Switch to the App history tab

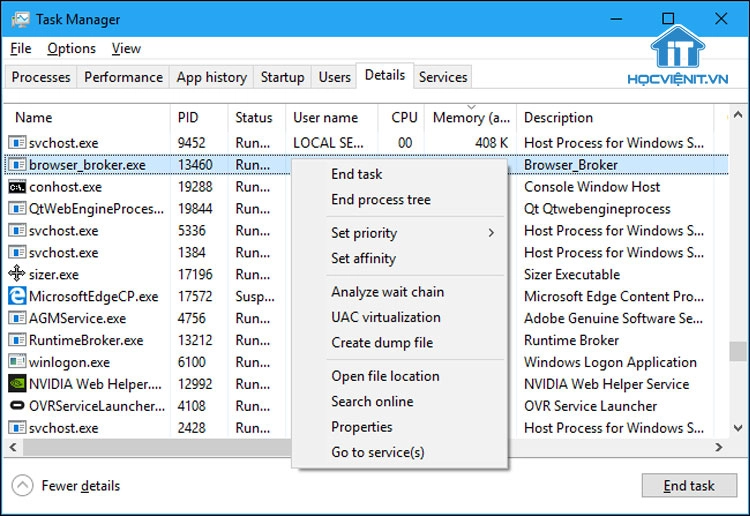pos(211,77)
